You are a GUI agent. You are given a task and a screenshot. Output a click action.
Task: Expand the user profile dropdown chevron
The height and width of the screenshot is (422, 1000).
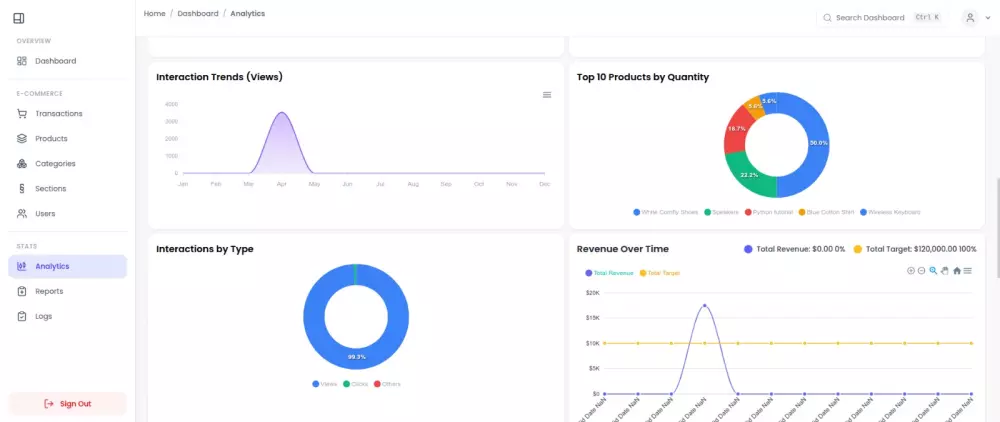tap(988, 18)
